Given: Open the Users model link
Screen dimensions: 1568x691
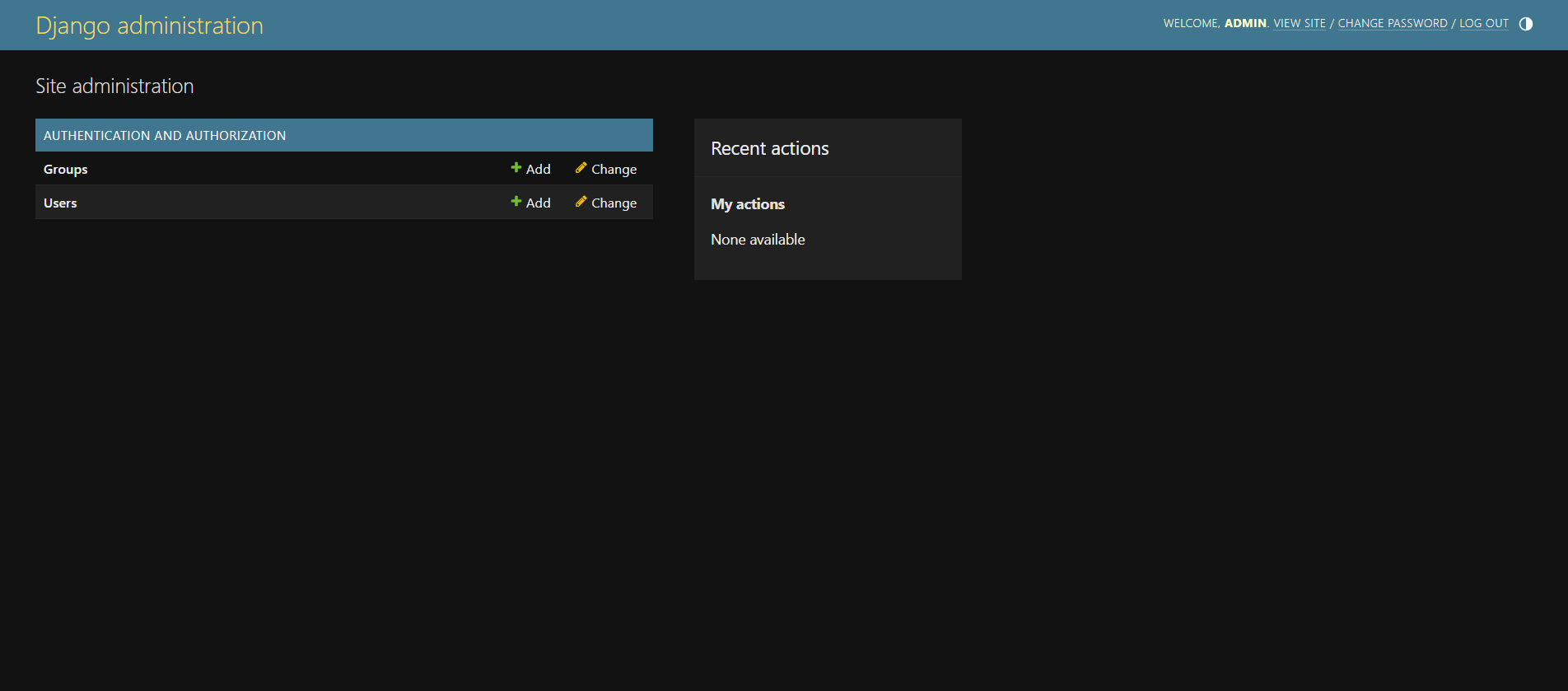Looking at the screenshot, I should 60,203.
